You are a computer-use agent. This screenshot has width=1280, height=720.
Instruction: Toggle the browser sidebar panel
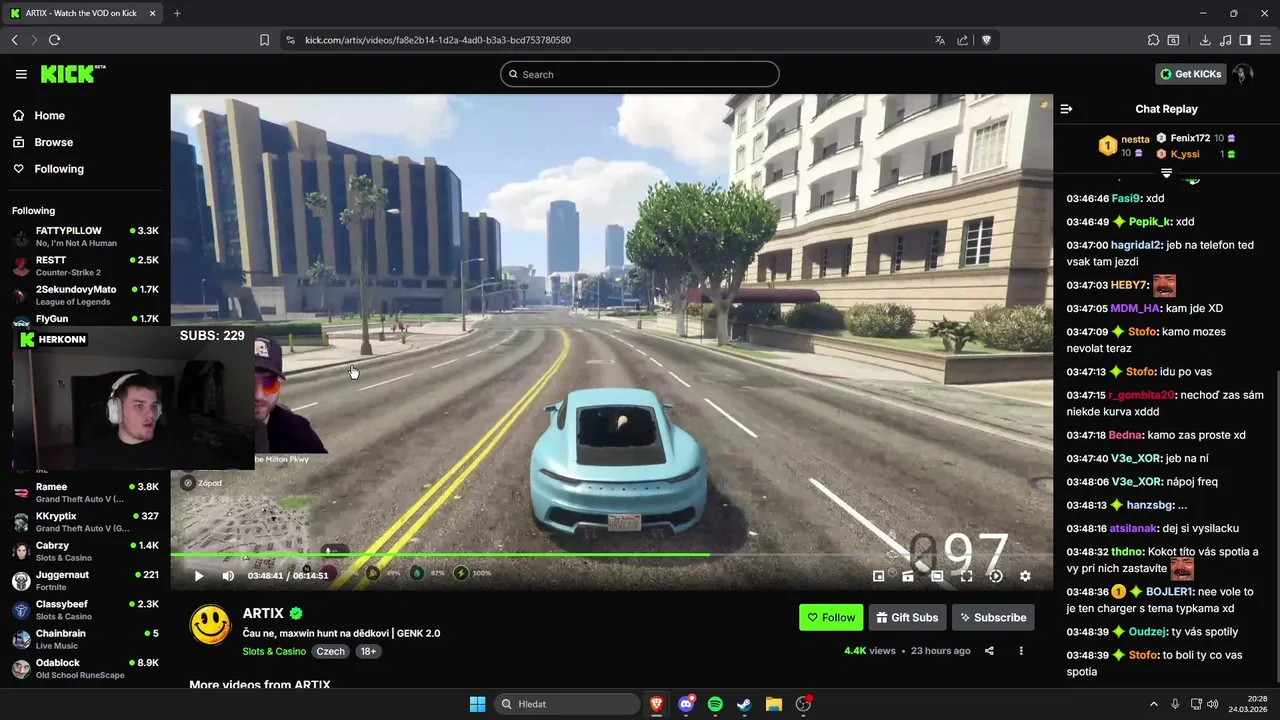(1245, 40)
